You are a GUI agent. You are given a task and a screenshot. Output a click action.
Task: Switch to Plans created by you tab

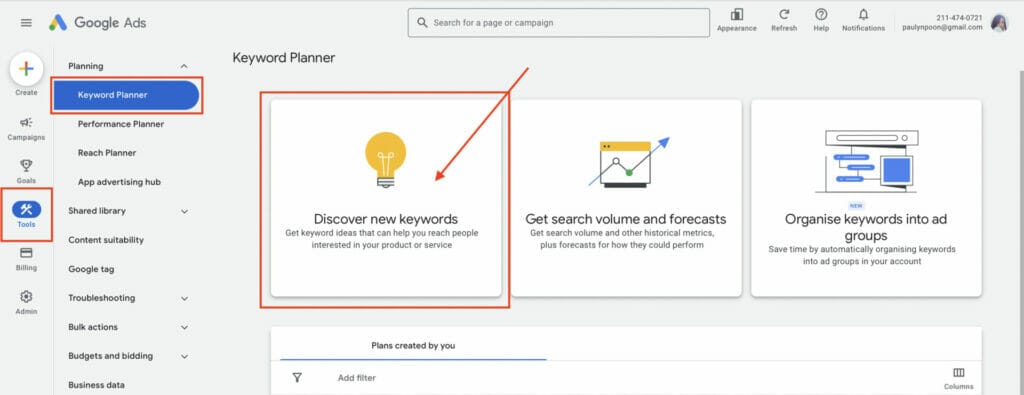pos(413,345)
